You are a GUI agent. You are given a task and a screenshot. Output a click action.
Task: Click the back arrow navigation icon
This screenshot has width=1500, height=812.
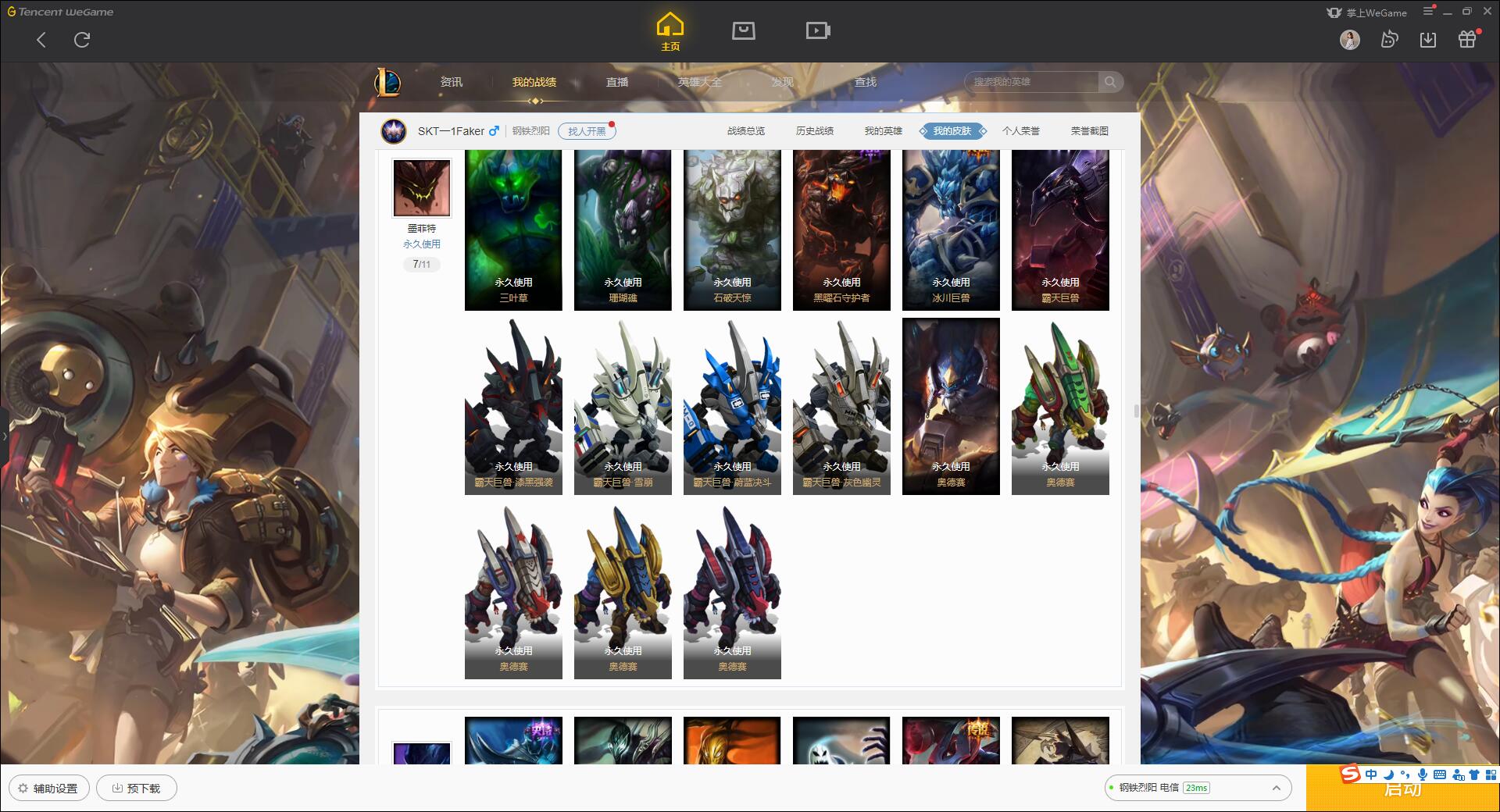click(41, 40)
